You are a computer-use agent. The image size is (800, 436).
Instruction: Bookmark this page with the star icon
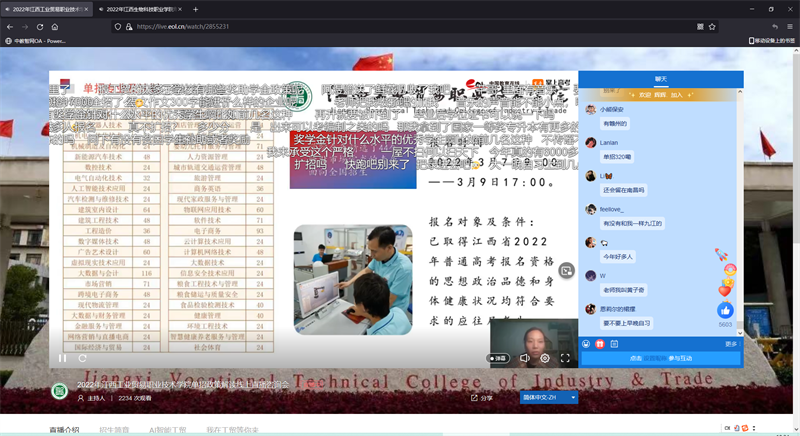coord(712,27)
